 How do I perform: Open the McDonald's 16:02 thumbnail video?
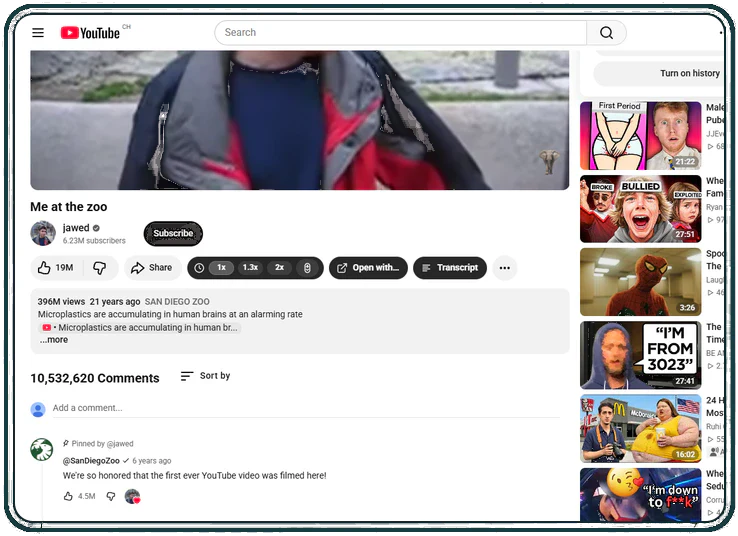click(641, 429)
